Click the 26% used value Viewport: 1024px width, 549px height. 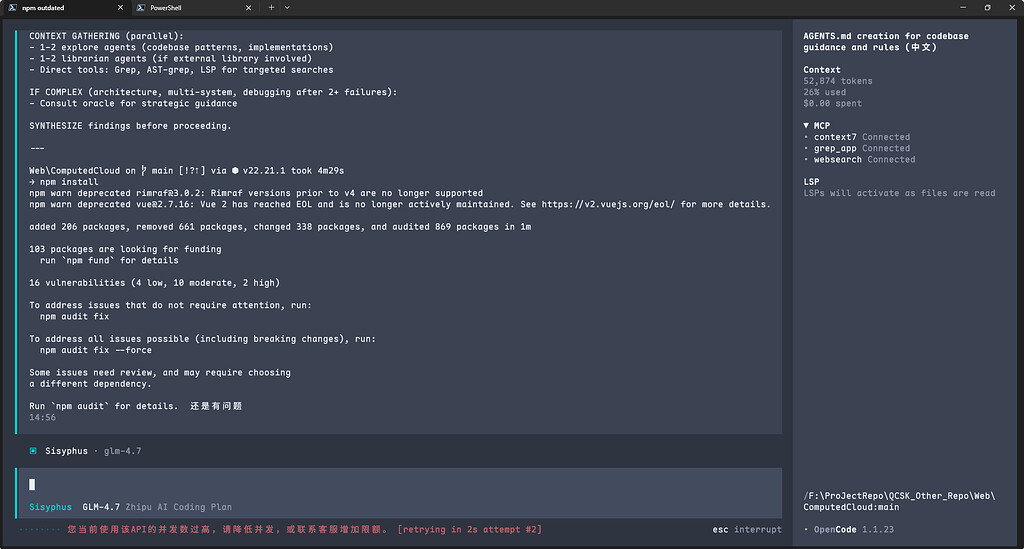824,92
